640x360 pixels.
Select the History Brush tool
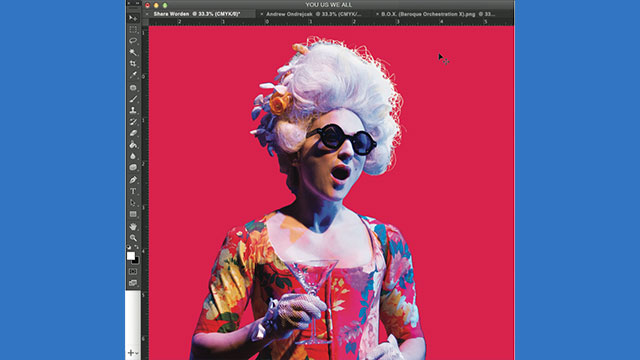pos(133,122)
